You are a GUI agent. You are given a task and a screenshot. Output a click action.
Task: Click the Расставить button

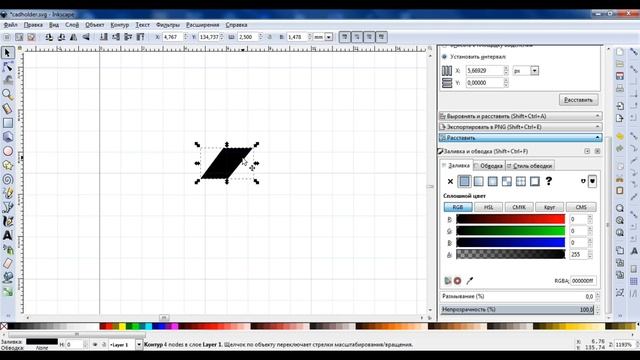click(x=578, y=100)
